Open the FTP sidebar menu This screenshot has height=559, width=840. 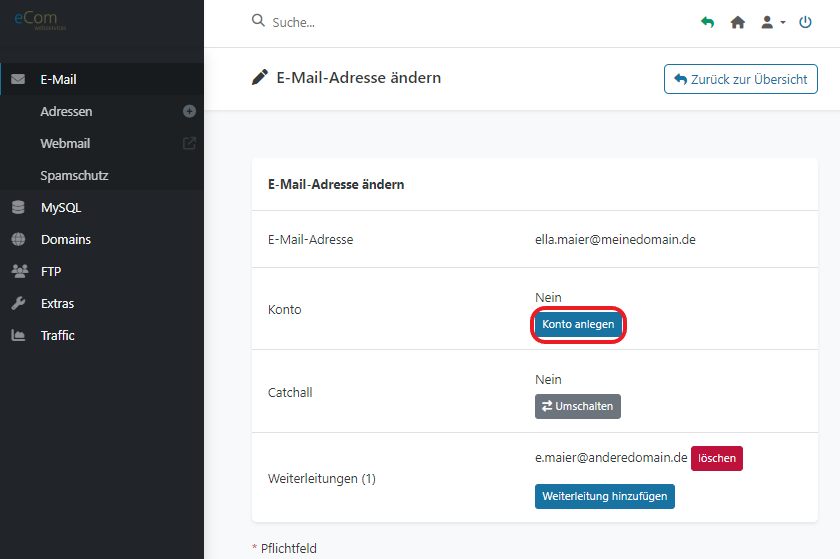pyautogui.click(x=51, y=271)
